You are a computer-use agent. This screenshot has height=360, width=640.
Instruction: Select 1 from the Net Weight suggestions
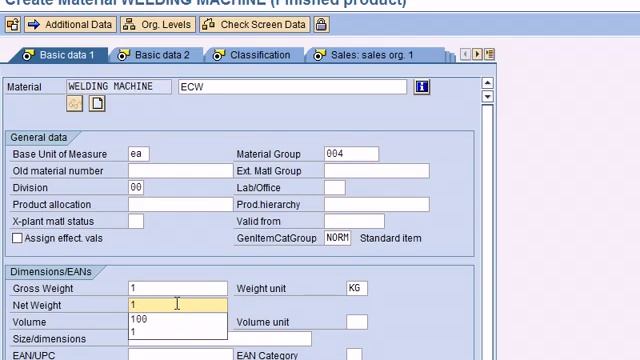coord(178,332)
